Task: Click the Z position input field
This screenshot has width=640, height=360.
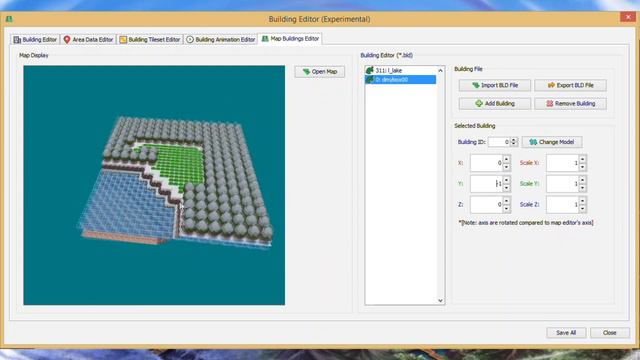Action: [x=486, y=204]
